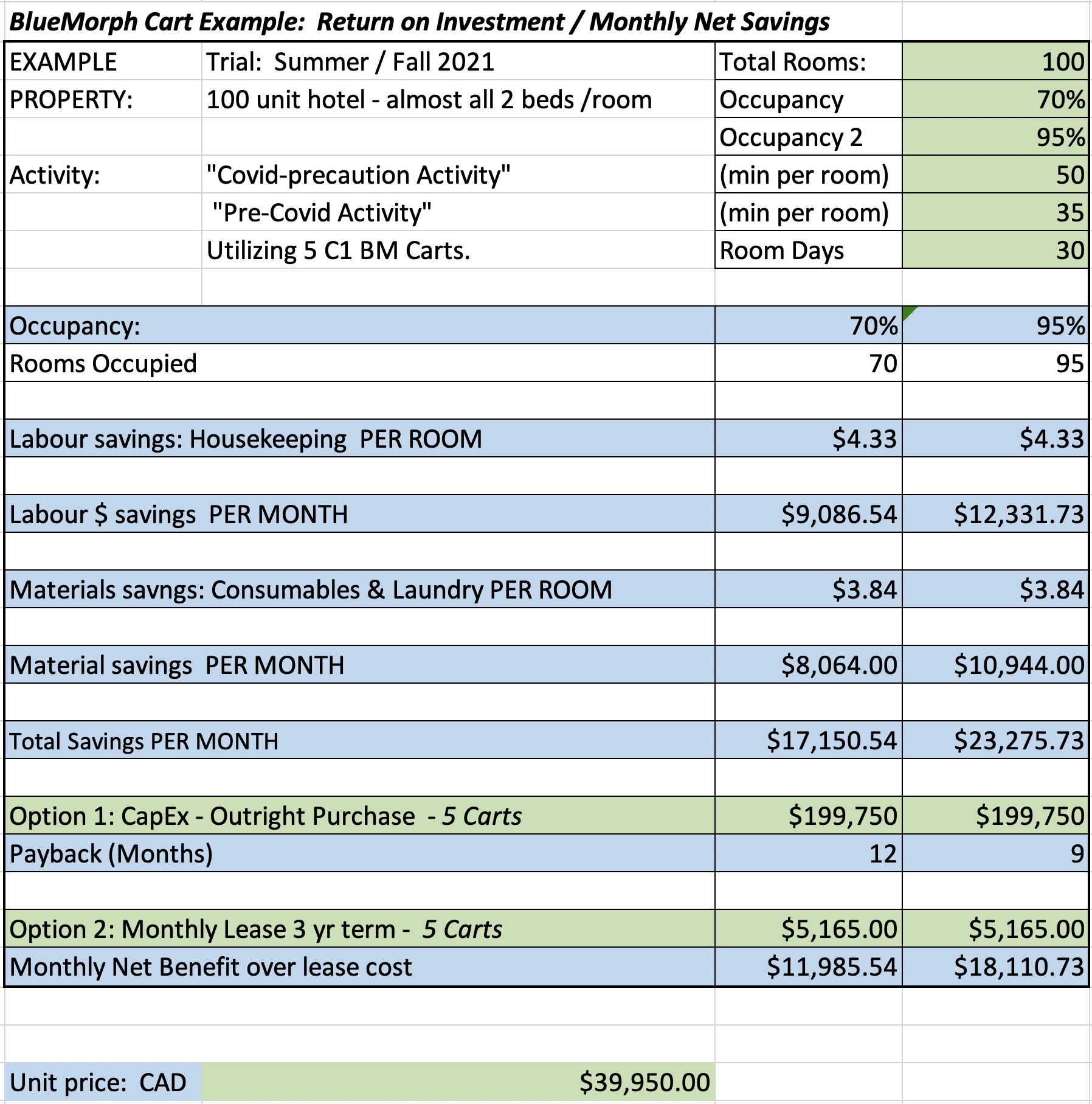Click the $18,110.73 net benefit cell

click(x=995, y=967)
